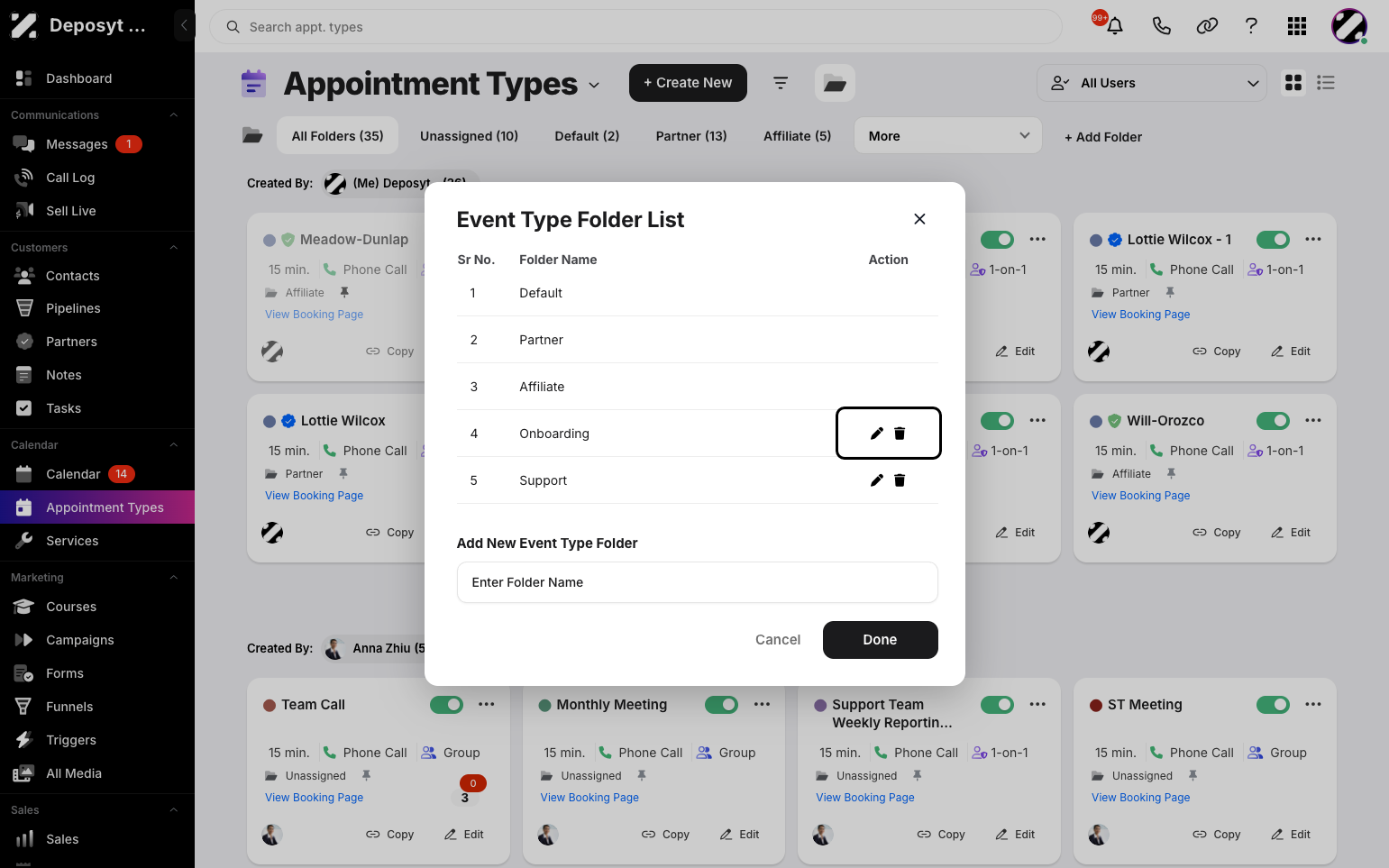This screenshot has width=1389, height=868.
Task: Click Cancel in the folder dialog
Action: pos(778,640)
